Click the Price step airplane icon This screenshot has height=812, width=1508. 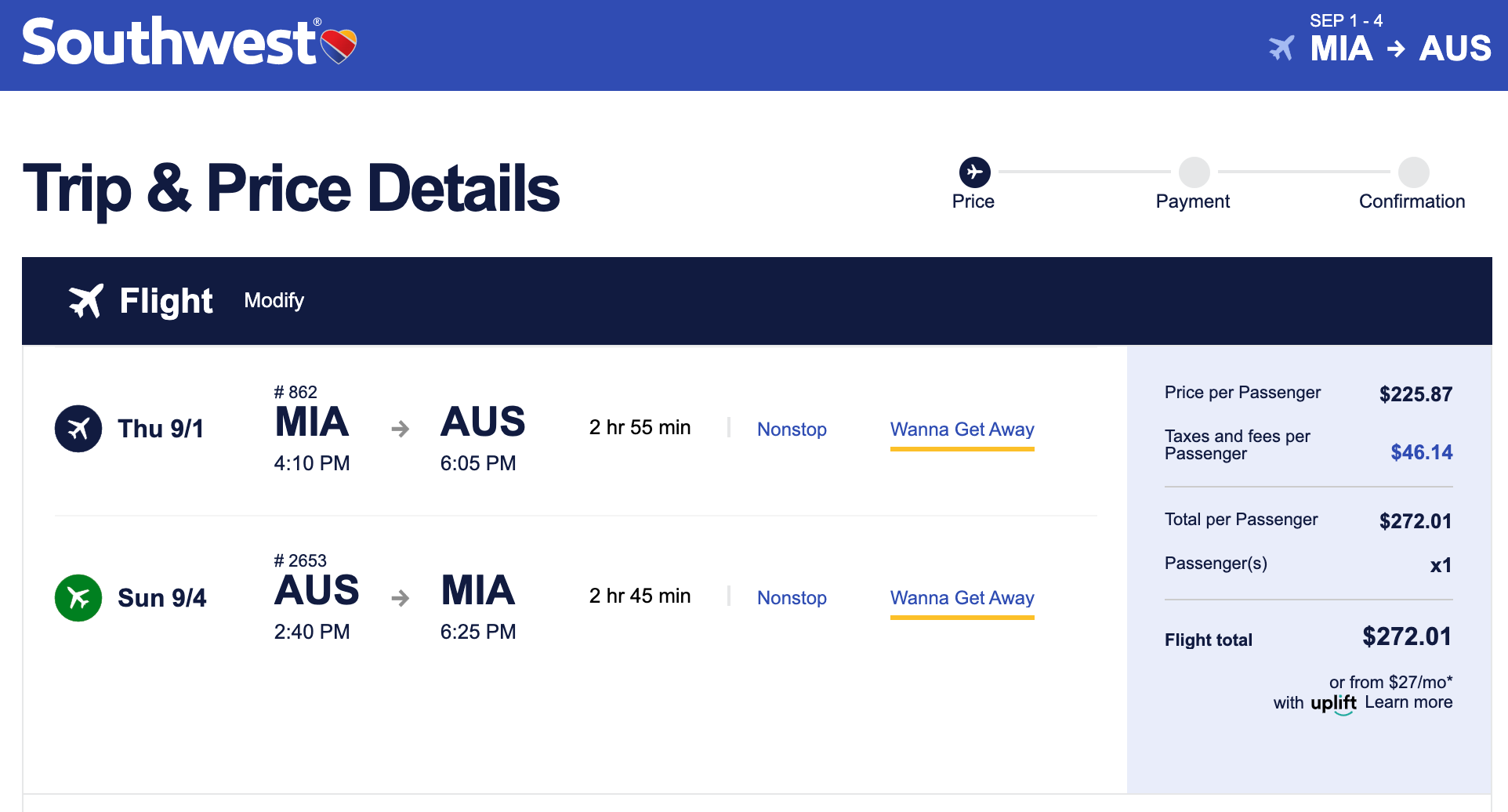click(974, 172)
